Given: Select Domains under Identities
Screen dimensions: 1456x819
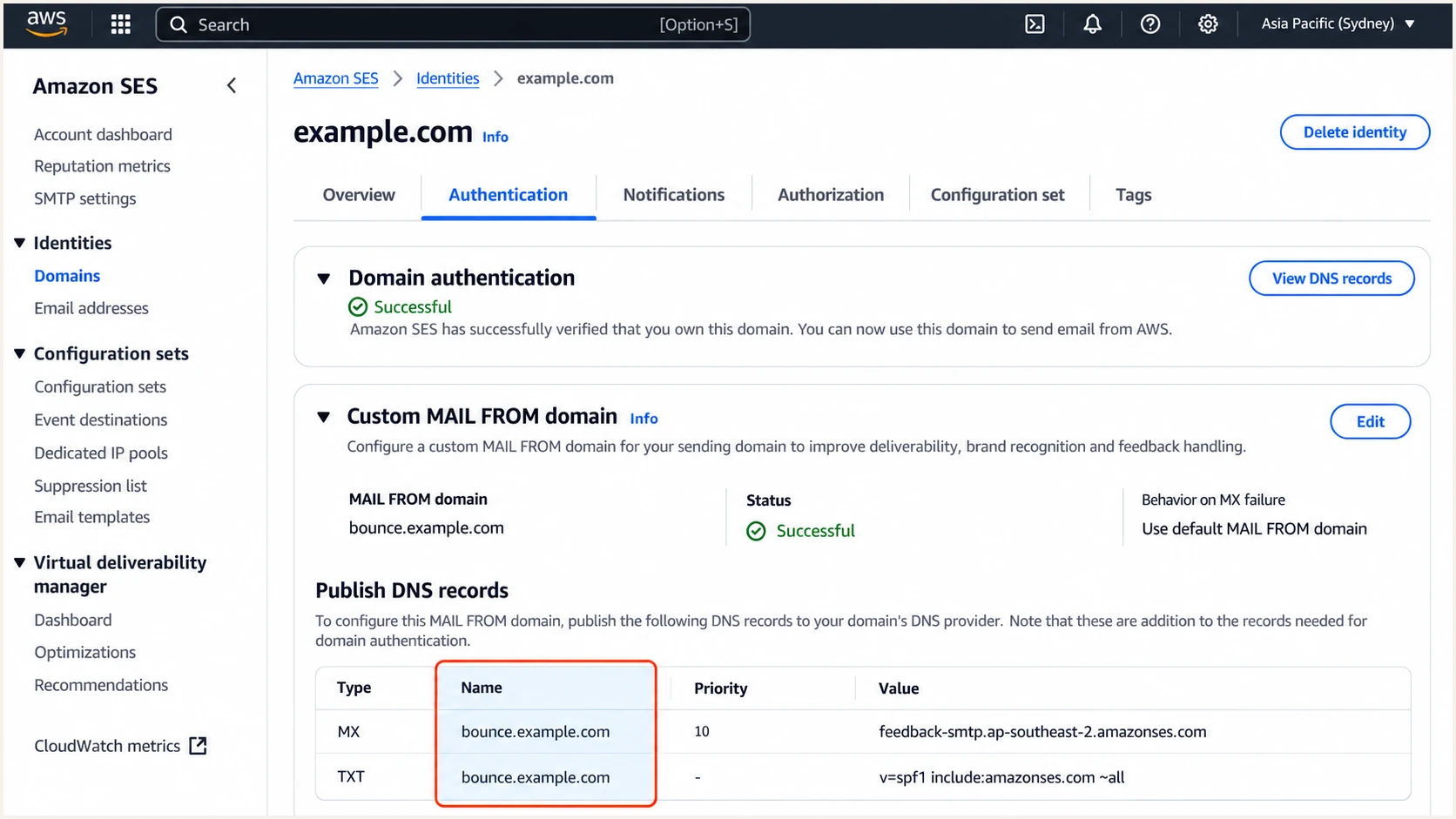Looking at the screenshot, I should tap(67, 276).
